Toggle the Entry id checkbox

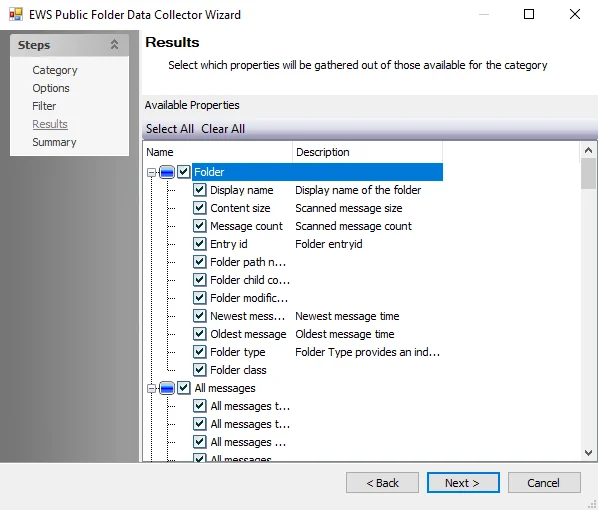(199, 244)
